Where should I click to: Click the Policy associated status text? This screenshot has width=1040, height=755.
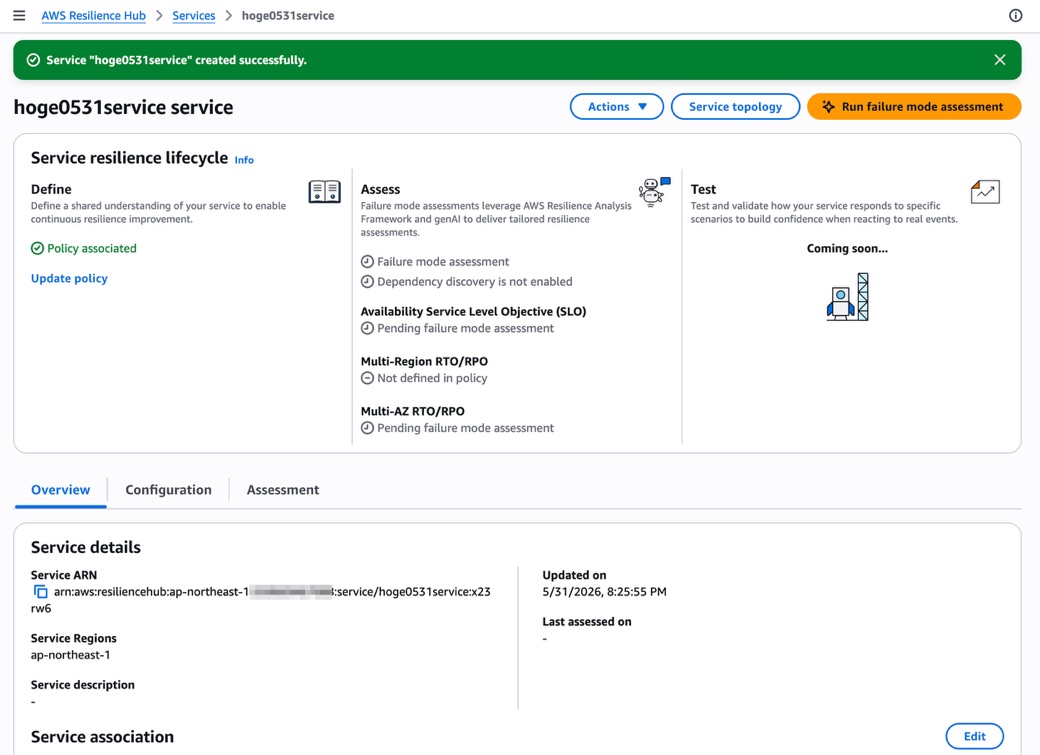coord(92,248)
